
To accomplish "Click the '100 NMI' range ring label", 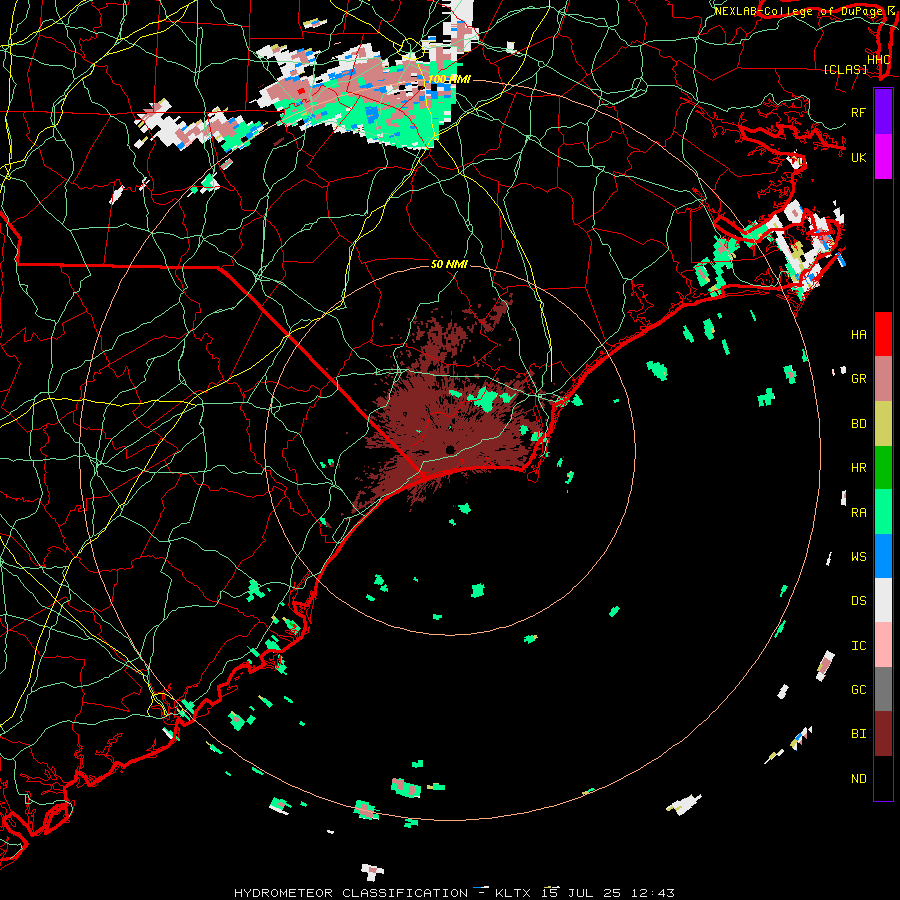I will tap(449, 79).
